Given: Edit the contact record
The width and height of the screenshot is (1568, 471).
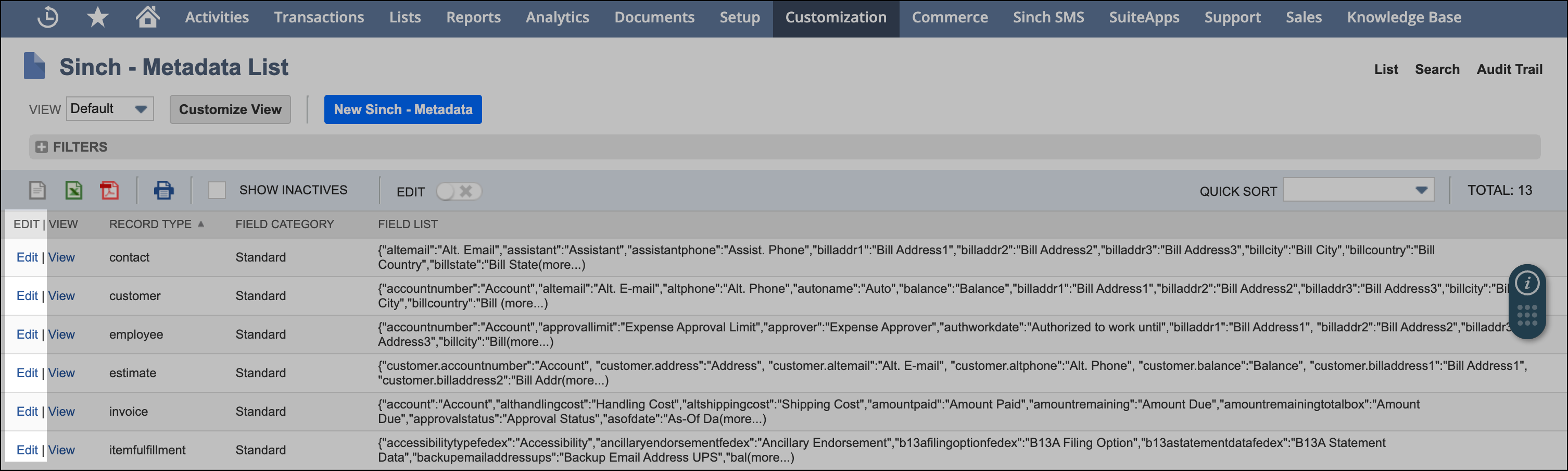Looking at the screenshot, I should click(27, 257).
